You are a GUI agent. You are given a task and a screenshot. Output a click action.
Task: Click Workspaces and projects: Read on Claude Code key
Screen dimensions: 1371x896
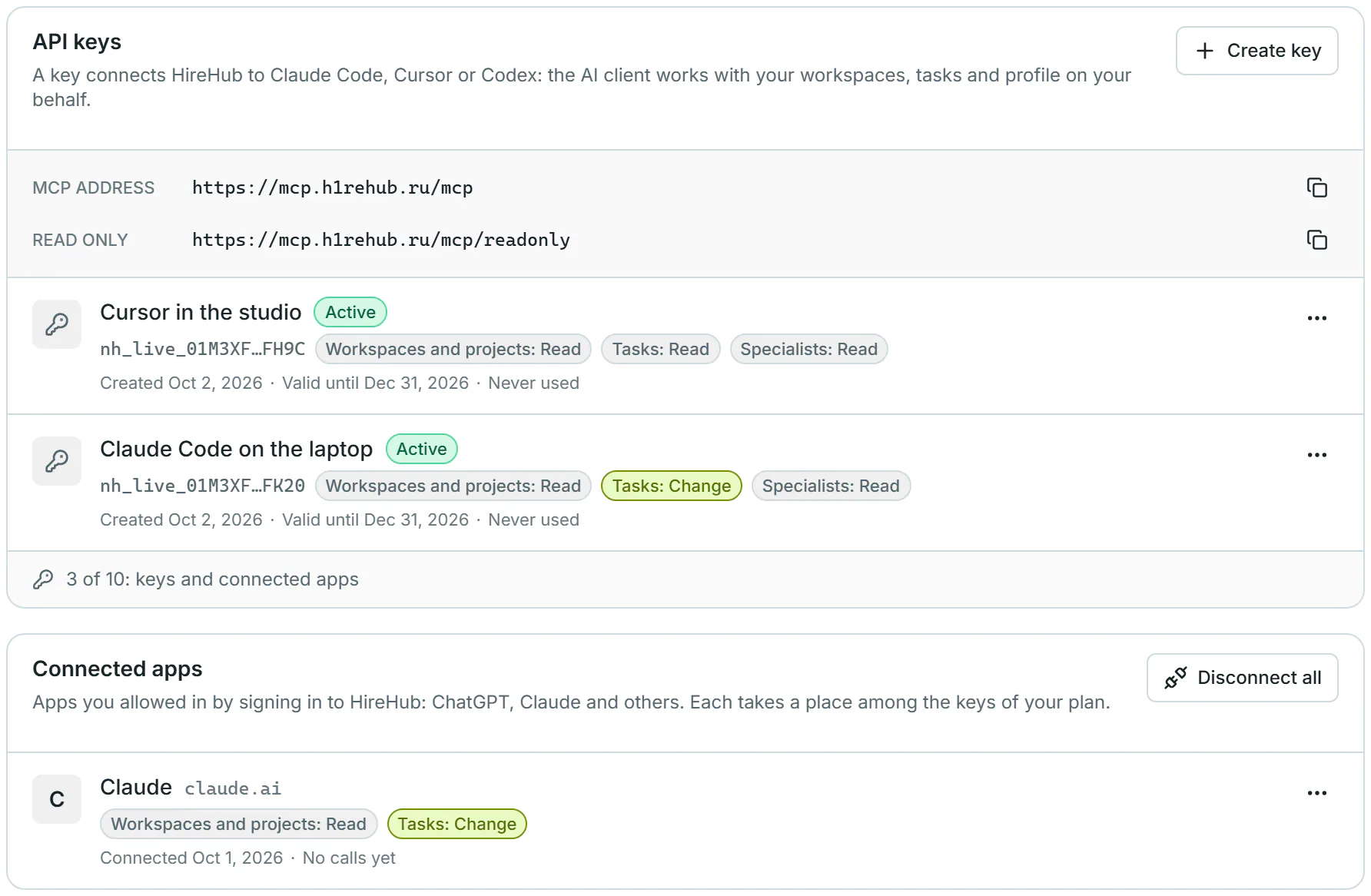pyautogui.click(x=453, y=486)
